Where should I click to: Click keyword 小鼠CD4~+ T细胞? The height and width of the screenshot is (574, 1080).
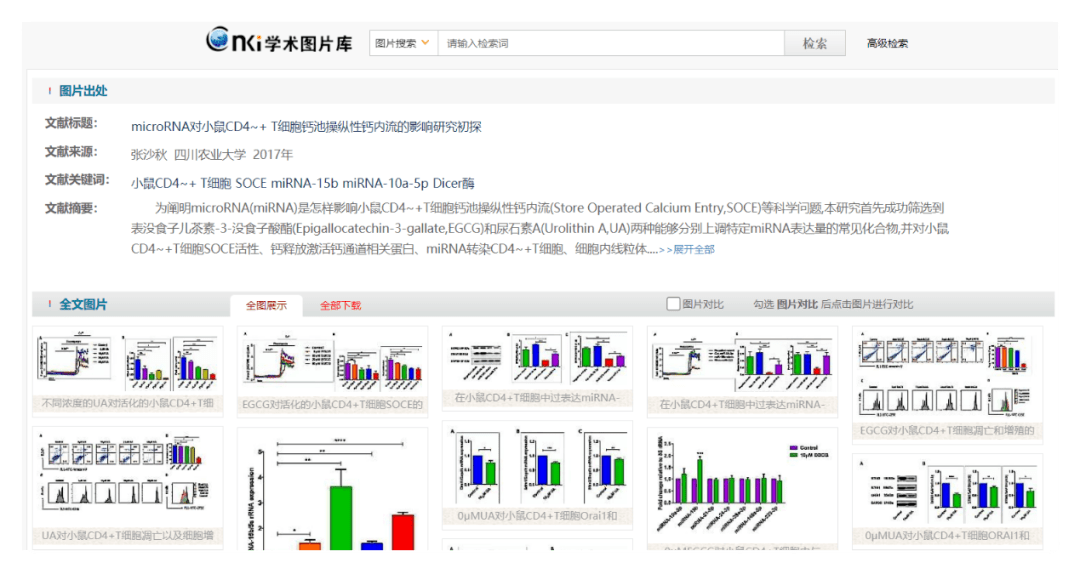[180, 183]
